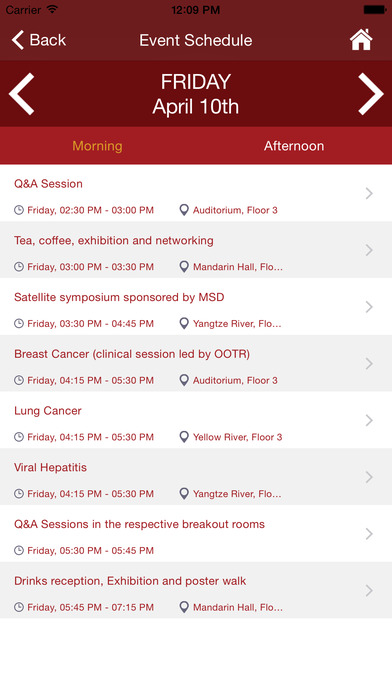Expand Q&A Session details chevron
This screenshot has width=392, height=696.
coord(369,193)
